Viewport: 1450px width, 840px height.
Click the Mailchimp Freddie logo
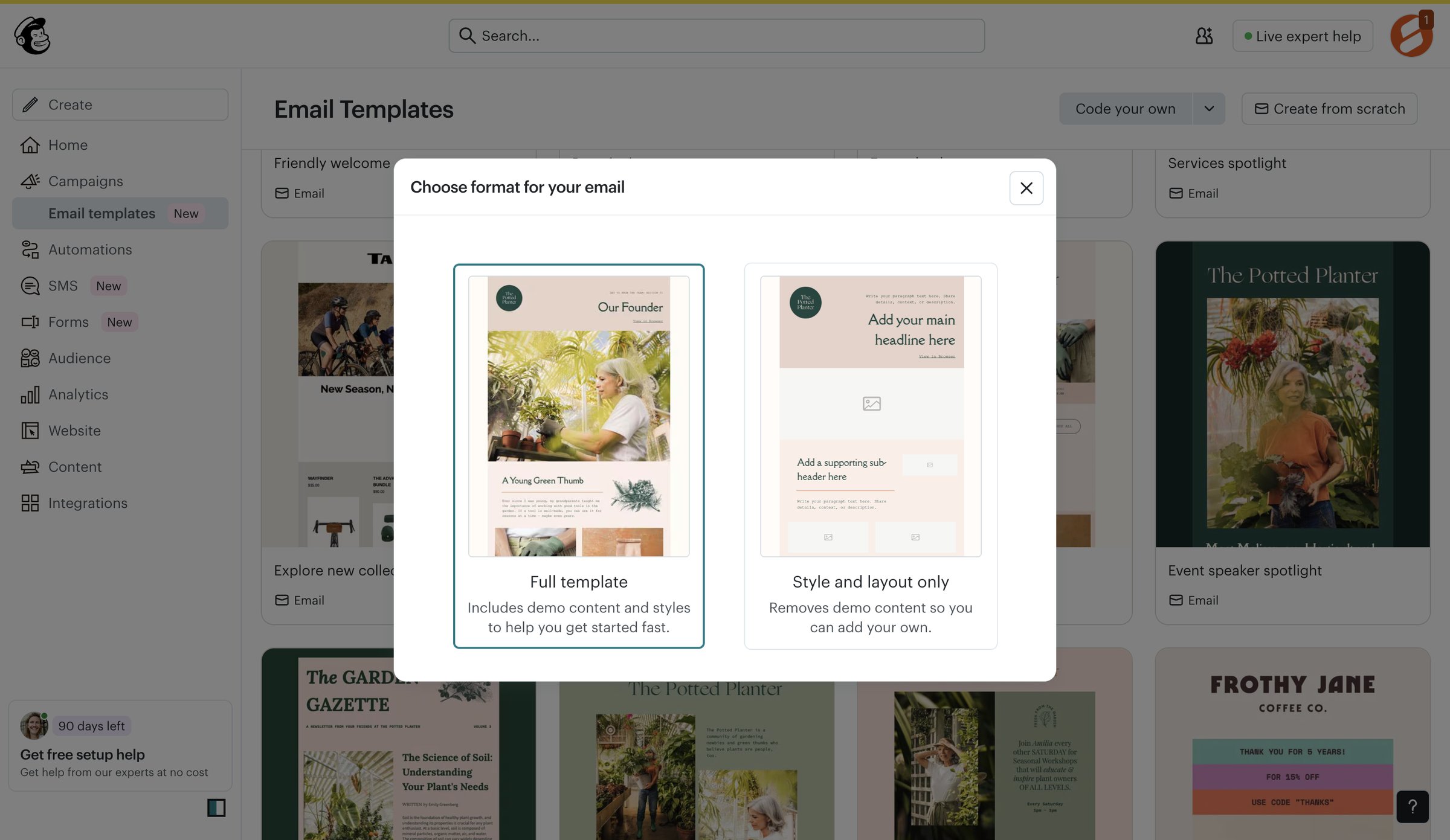pos(33,36)
